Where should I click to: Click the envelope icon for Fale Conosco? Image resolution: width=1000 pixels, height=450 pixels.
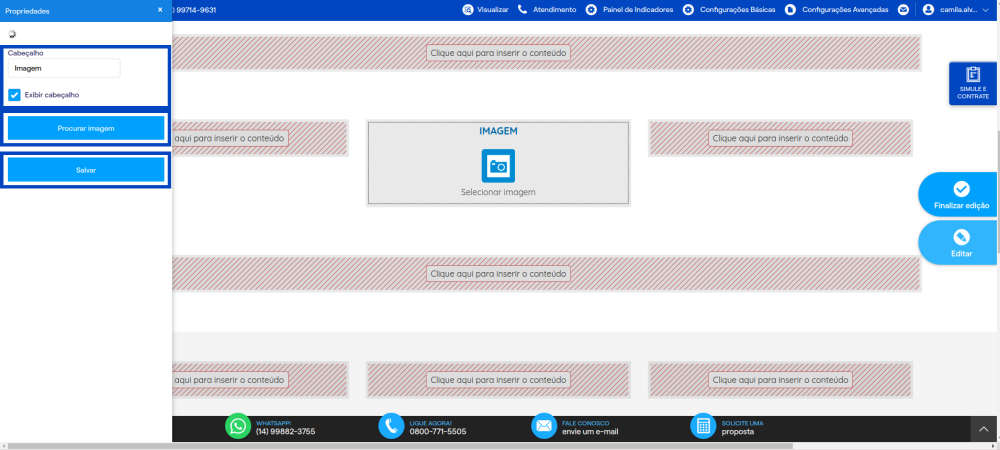[x=544, y=426]
